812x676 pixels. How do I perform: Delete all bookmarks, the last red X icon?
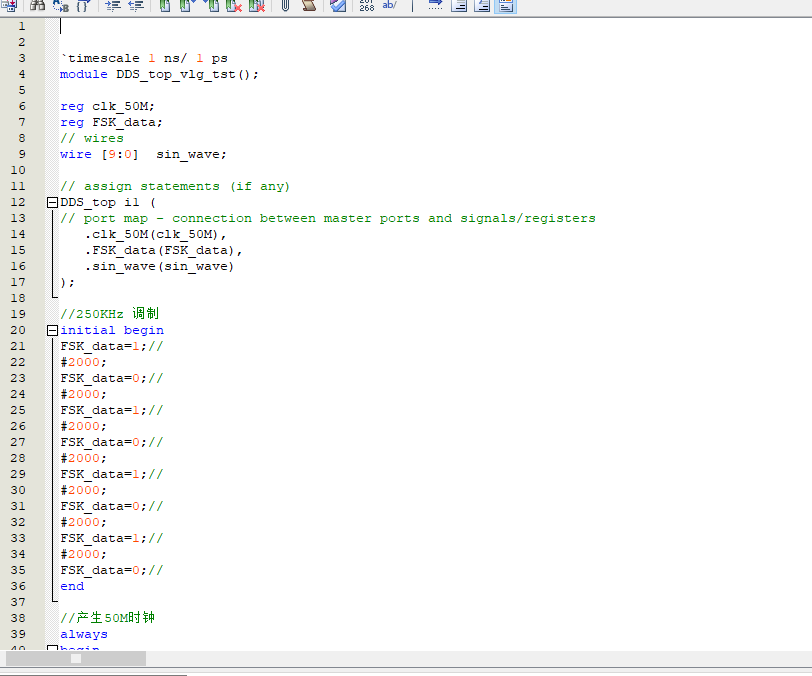coord(257,5)
